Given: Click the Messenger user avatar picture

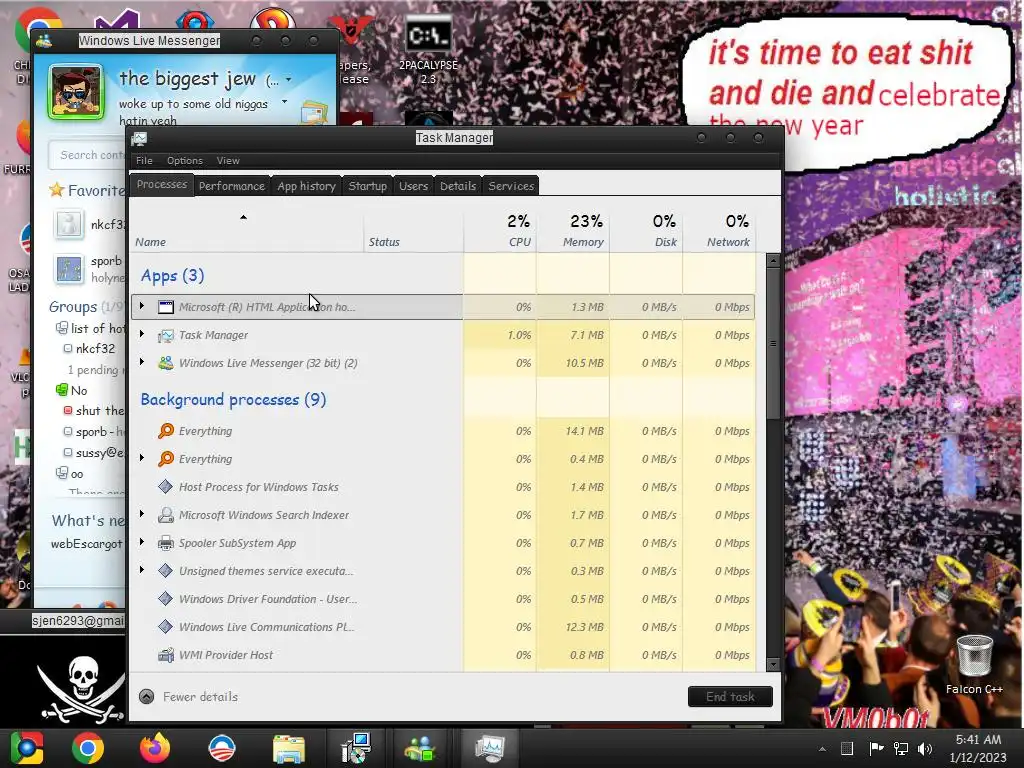Looking at the screenshot, I should click(x=76, y=92).
